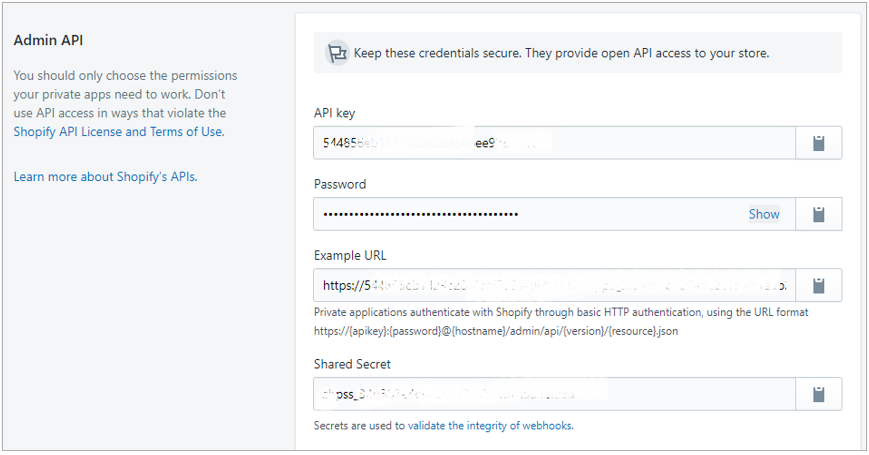Copy the API key with clipboard icon
Viewport: 869px width, 455px height.
pos(819,143)
